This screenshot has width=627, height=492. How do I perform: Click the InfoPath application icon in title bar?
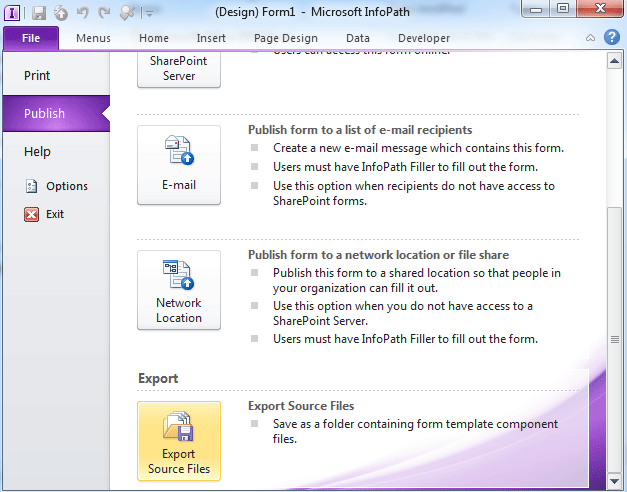(x=12, y=13)
